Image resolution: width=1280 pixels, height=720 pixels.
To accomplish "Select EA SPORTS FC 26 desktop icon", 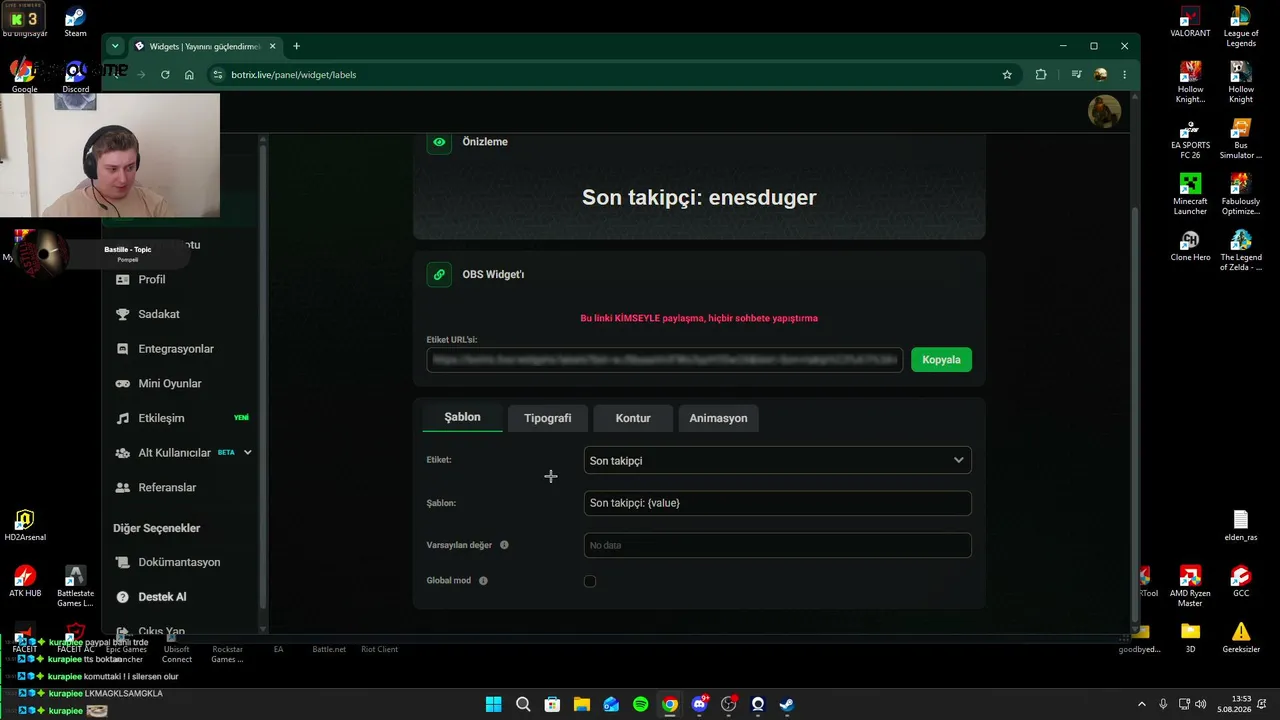I will [1190, 139].
